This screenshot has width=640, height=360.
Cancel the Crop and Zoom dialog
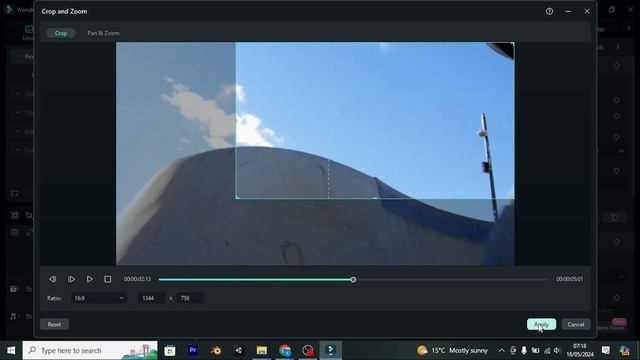click(x=576, y=324)
